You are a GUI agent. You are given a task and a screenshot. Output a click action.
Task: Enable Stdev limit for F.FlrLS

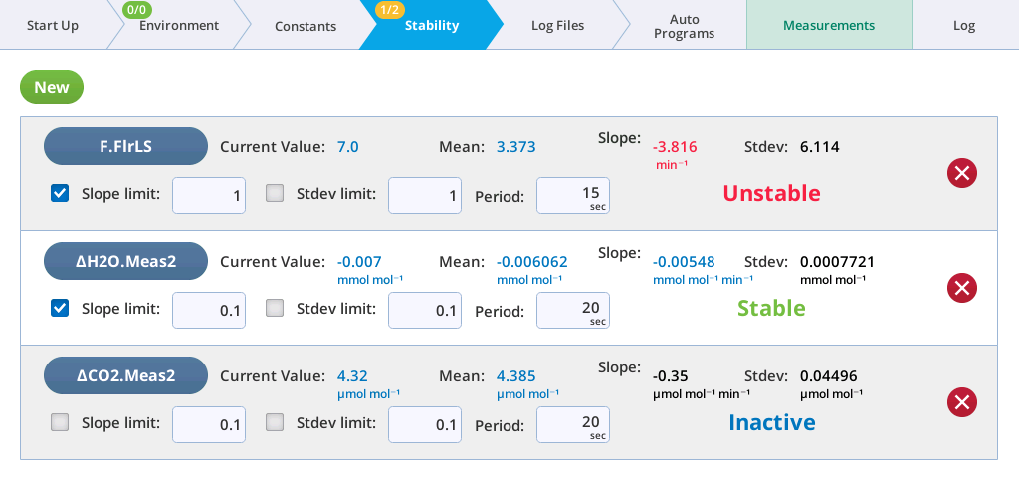tap(275, 194)
